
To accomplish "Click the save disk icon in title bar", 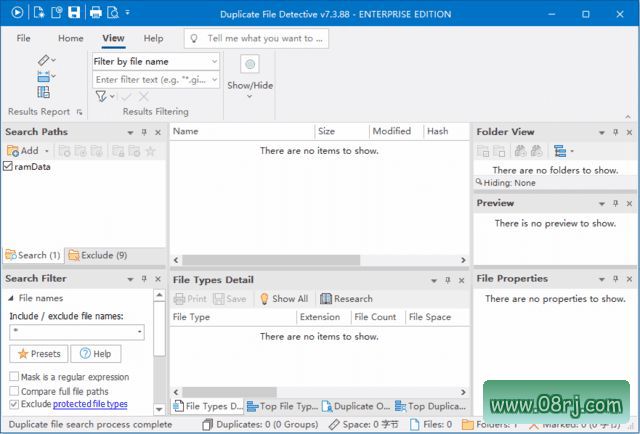I will pos(74,13).
